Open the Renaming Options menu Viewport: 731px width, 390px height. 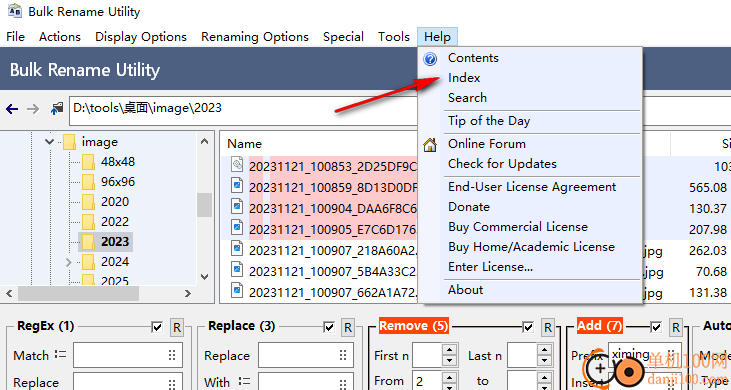click(255, 37)
